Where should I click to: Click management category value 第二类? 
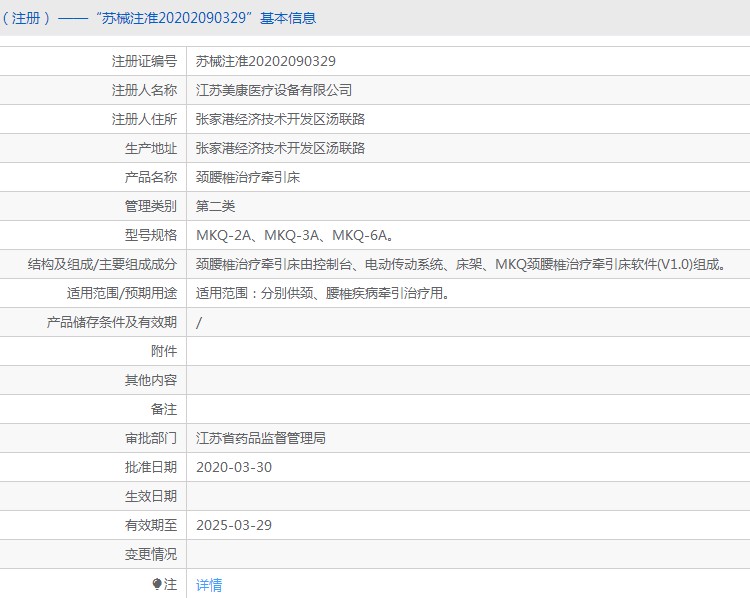pos(215,206)
